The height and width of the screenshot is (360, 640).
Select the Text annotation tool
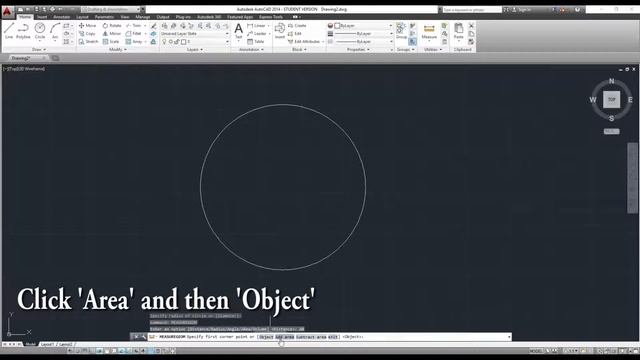click(238, 31)
